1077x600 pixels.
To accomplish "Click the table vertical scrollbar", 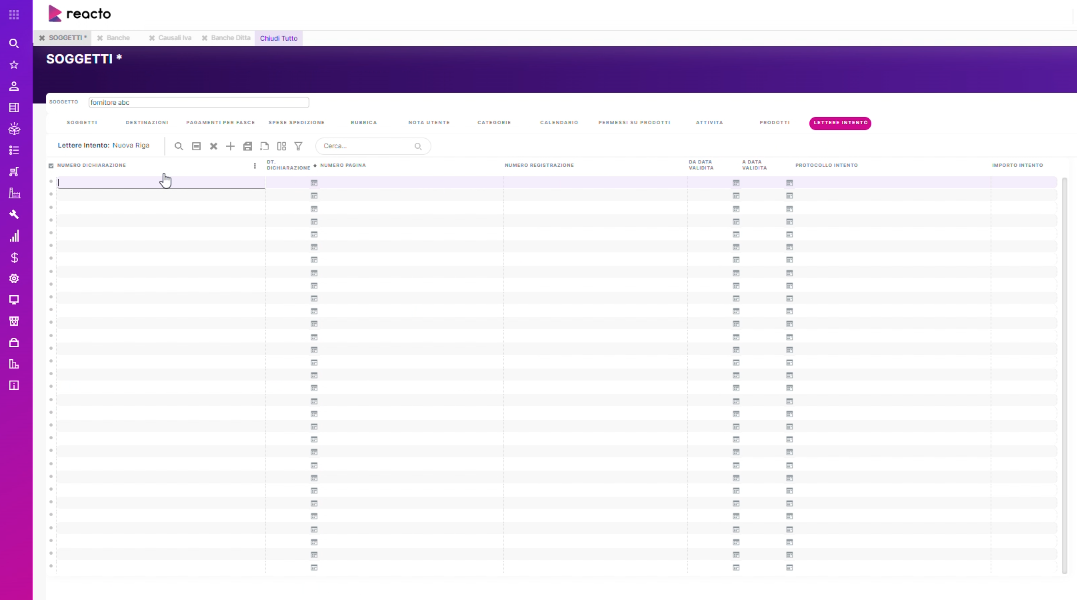I will (1065, 375).
